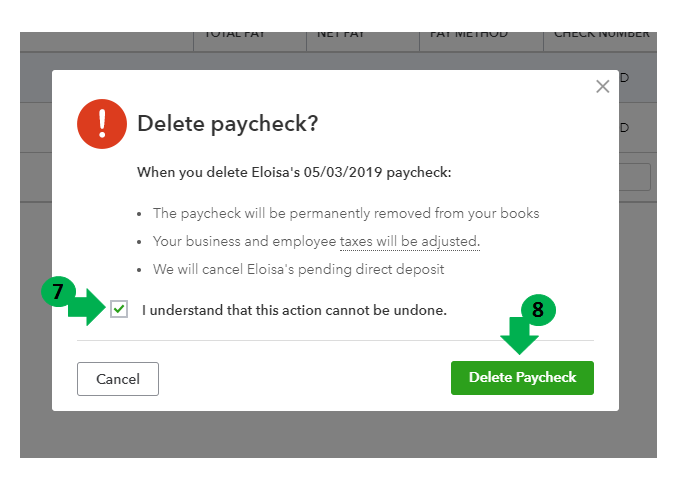Click the red exclamation warning icon
This screenshot has height=495, width=683.
tap(101, 123)
